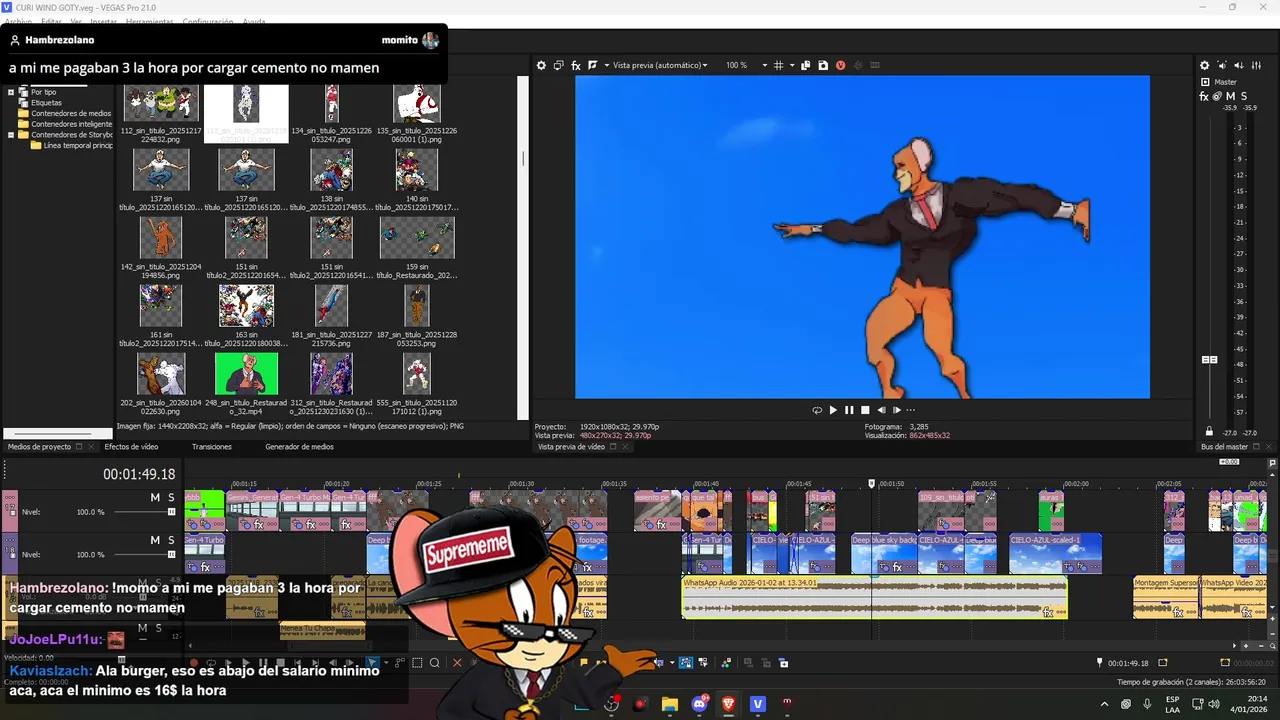
Task: Click the red V circular icon in preview toolbar
Action: coord(840,65)
